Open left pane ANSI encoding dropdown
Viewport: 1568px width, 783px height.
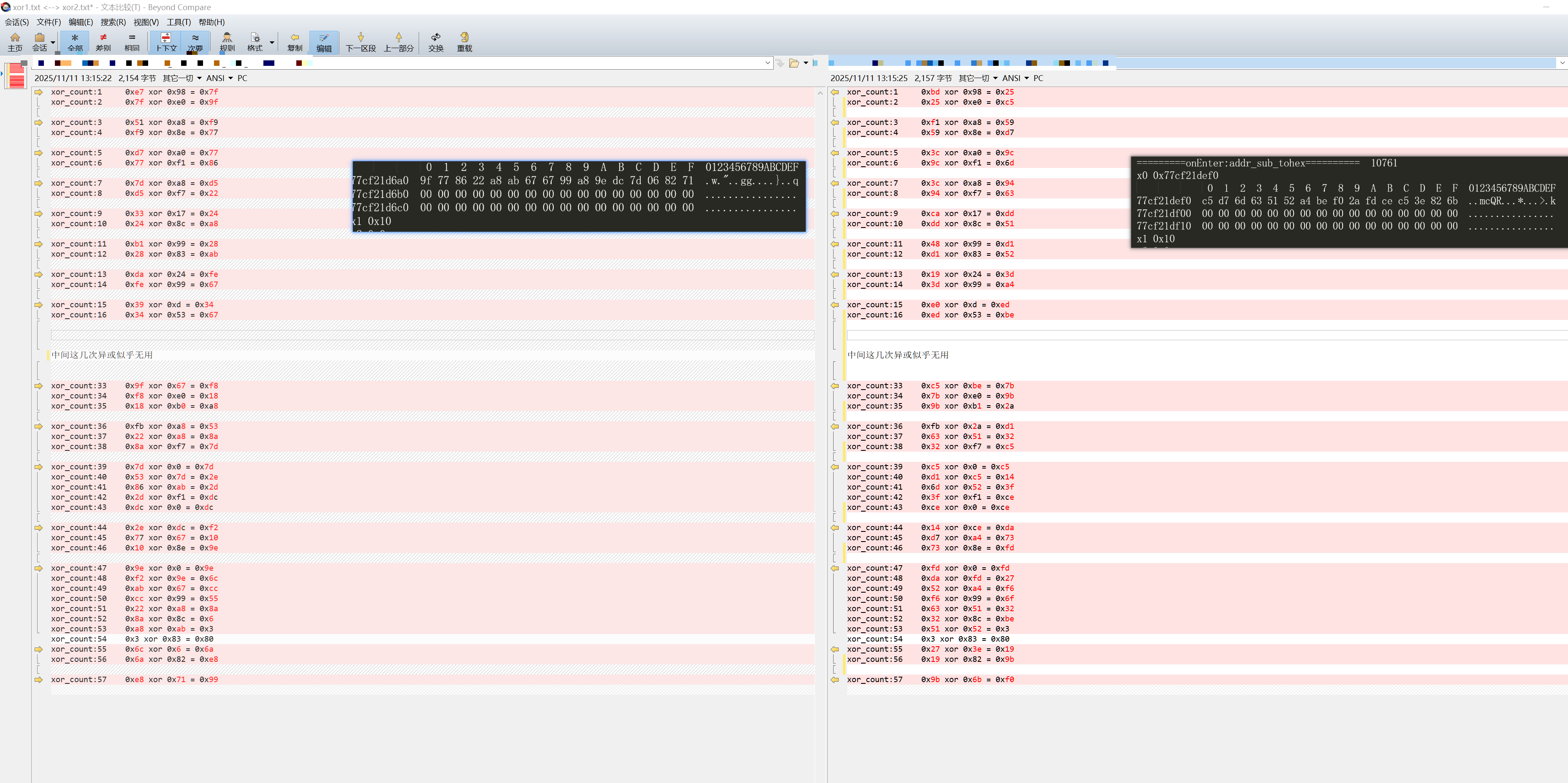click(x=220, y=78)
